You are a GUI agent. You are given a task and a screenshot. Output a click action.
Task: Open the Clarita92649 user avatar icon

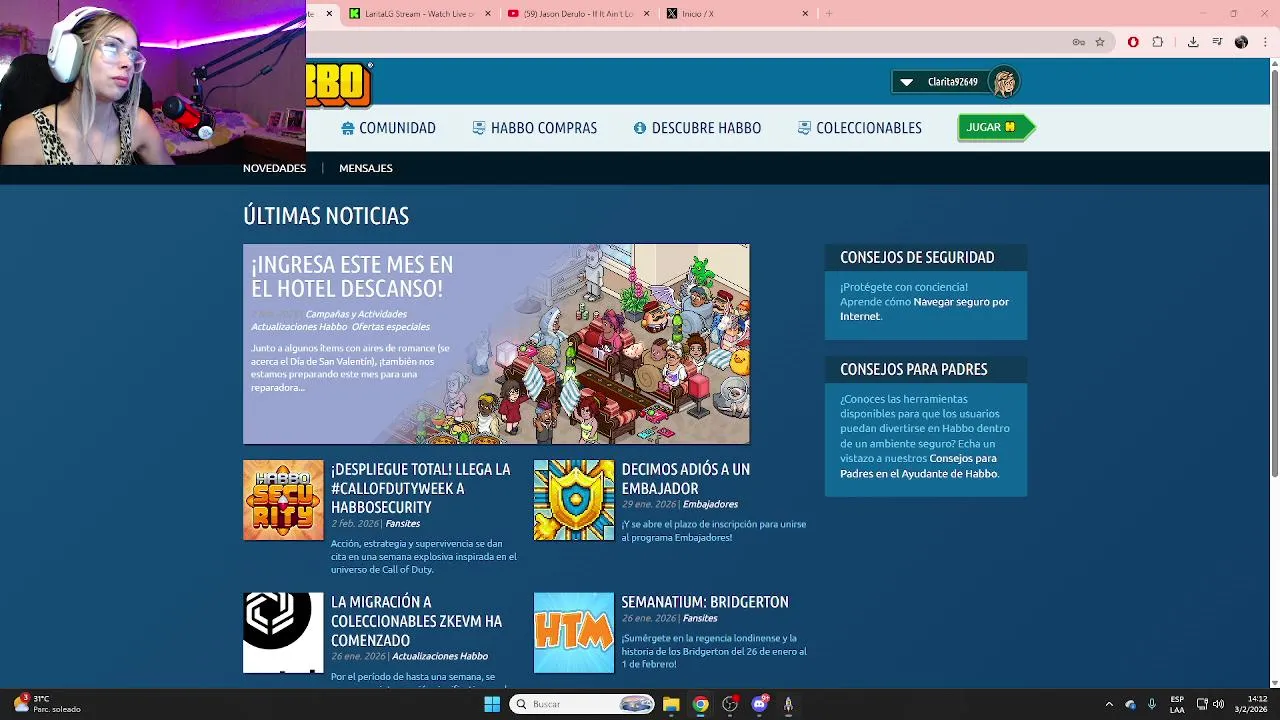tap(1004, 82)
